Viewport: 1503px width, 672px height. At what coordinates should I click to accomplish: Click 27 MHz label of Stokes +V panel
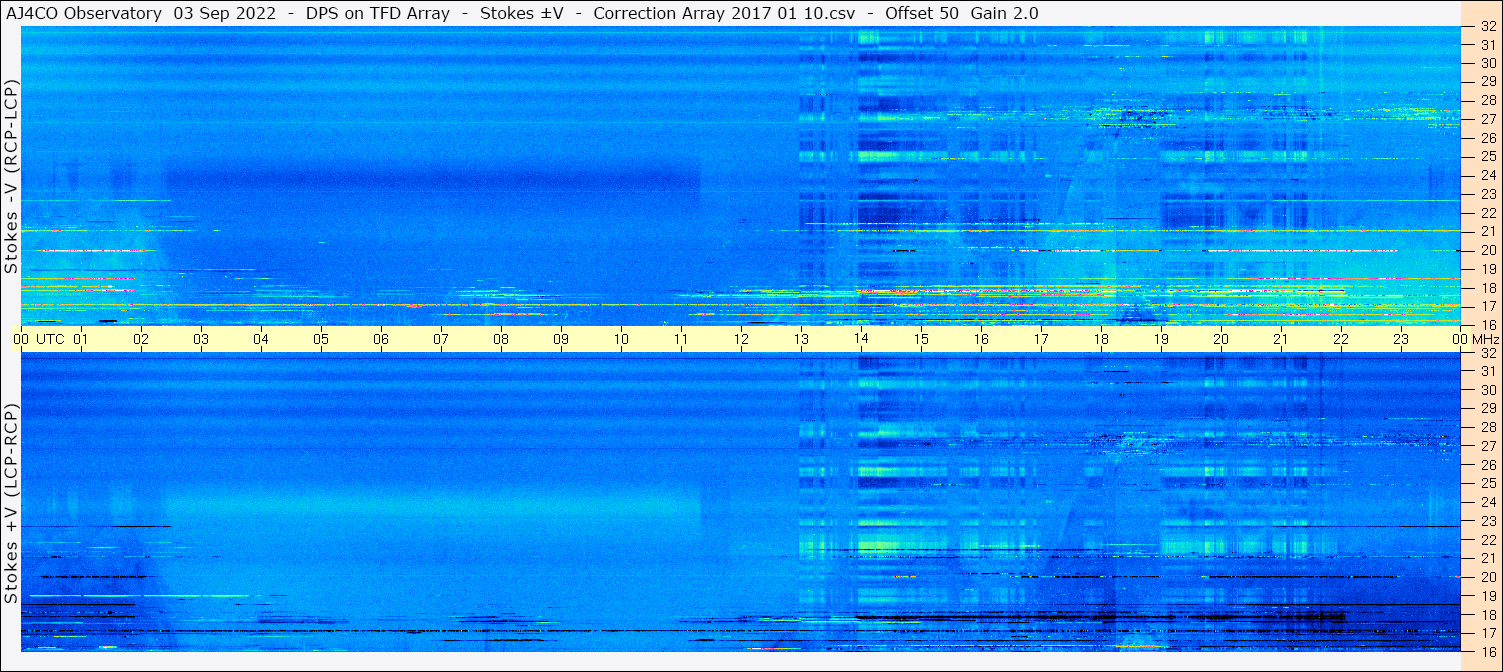(x=1487, y=446)
